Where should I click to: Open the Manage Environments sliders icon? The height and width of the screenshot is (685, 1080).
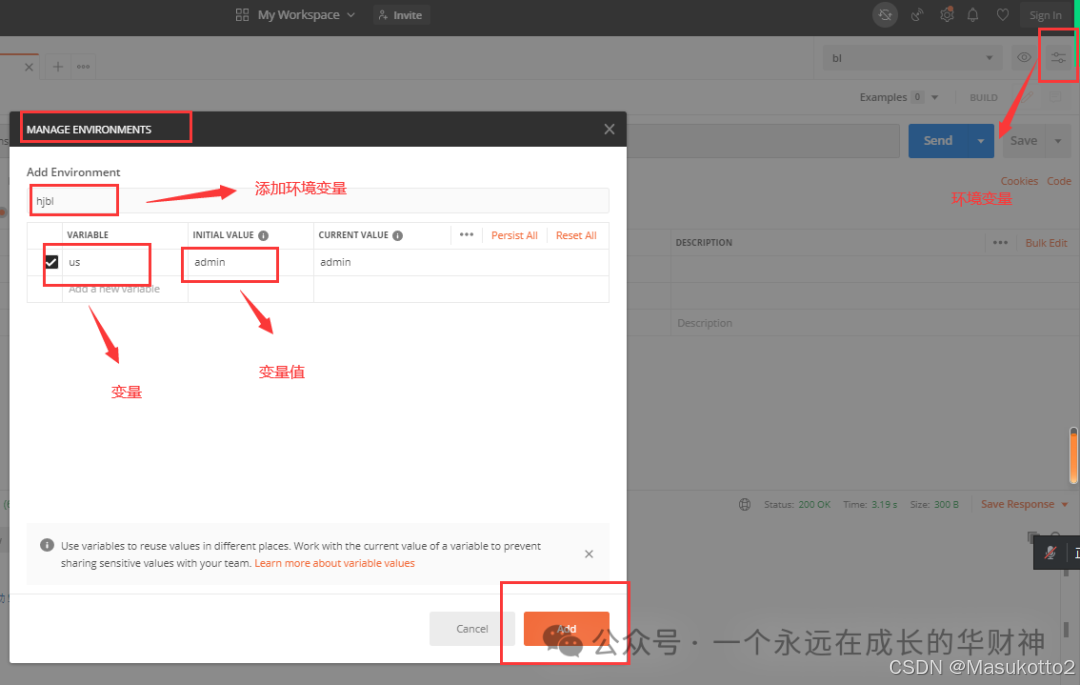[1058, 58]
